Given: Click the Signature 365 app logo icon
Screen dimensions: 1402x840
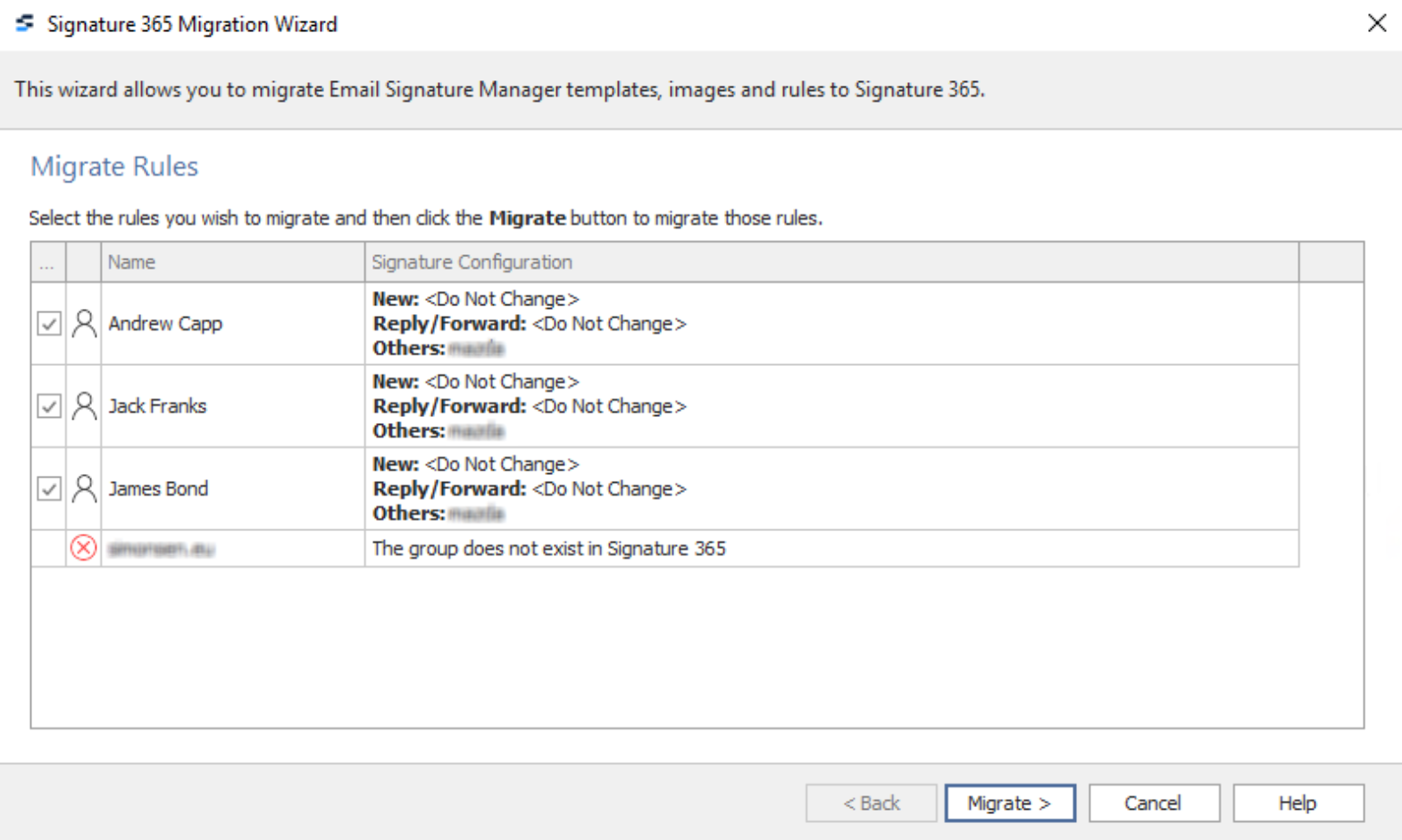Looking at the screenshot, I should [x=25, y=23].
